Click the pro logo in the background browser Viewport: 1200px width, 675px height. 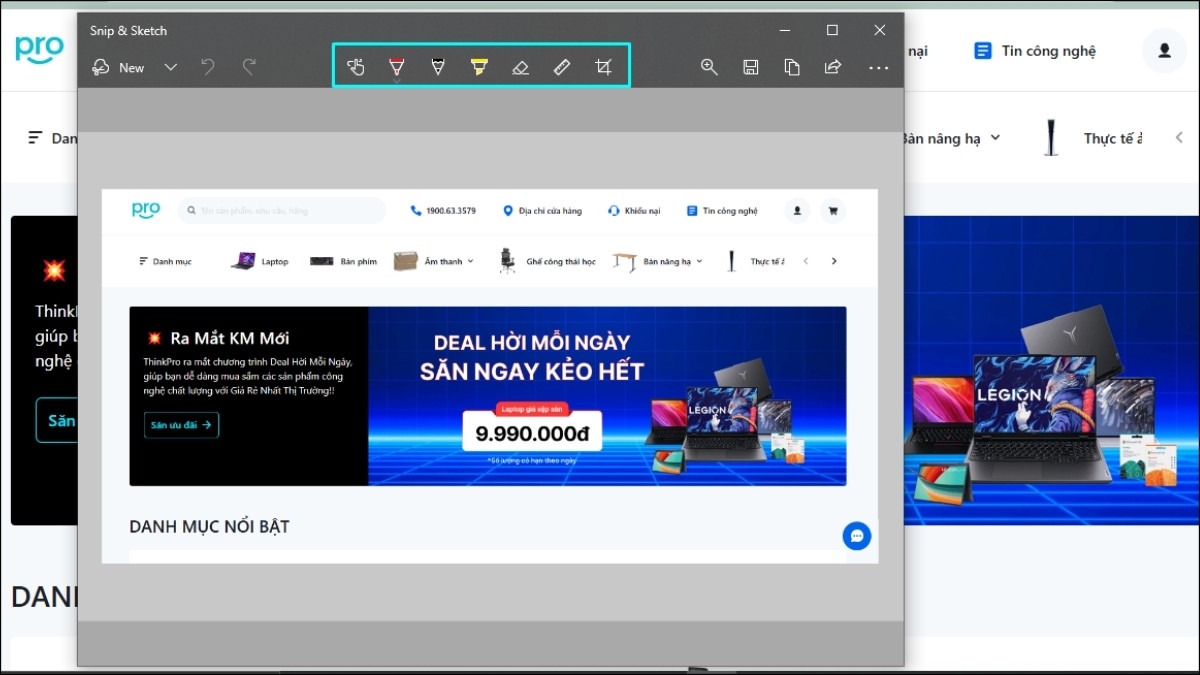tap(40, 48)
